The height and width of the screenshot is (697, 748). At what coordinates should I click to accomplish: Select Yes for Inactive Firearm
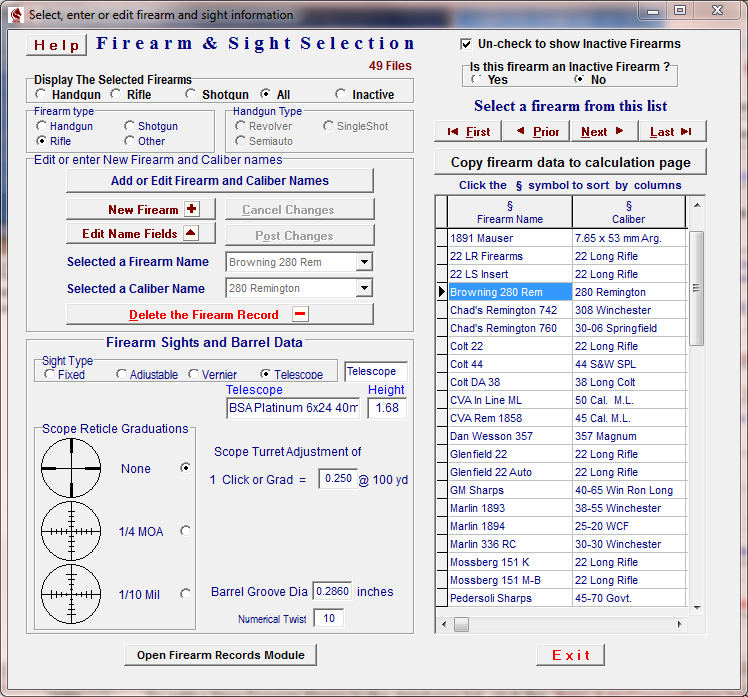click(476, 79)
